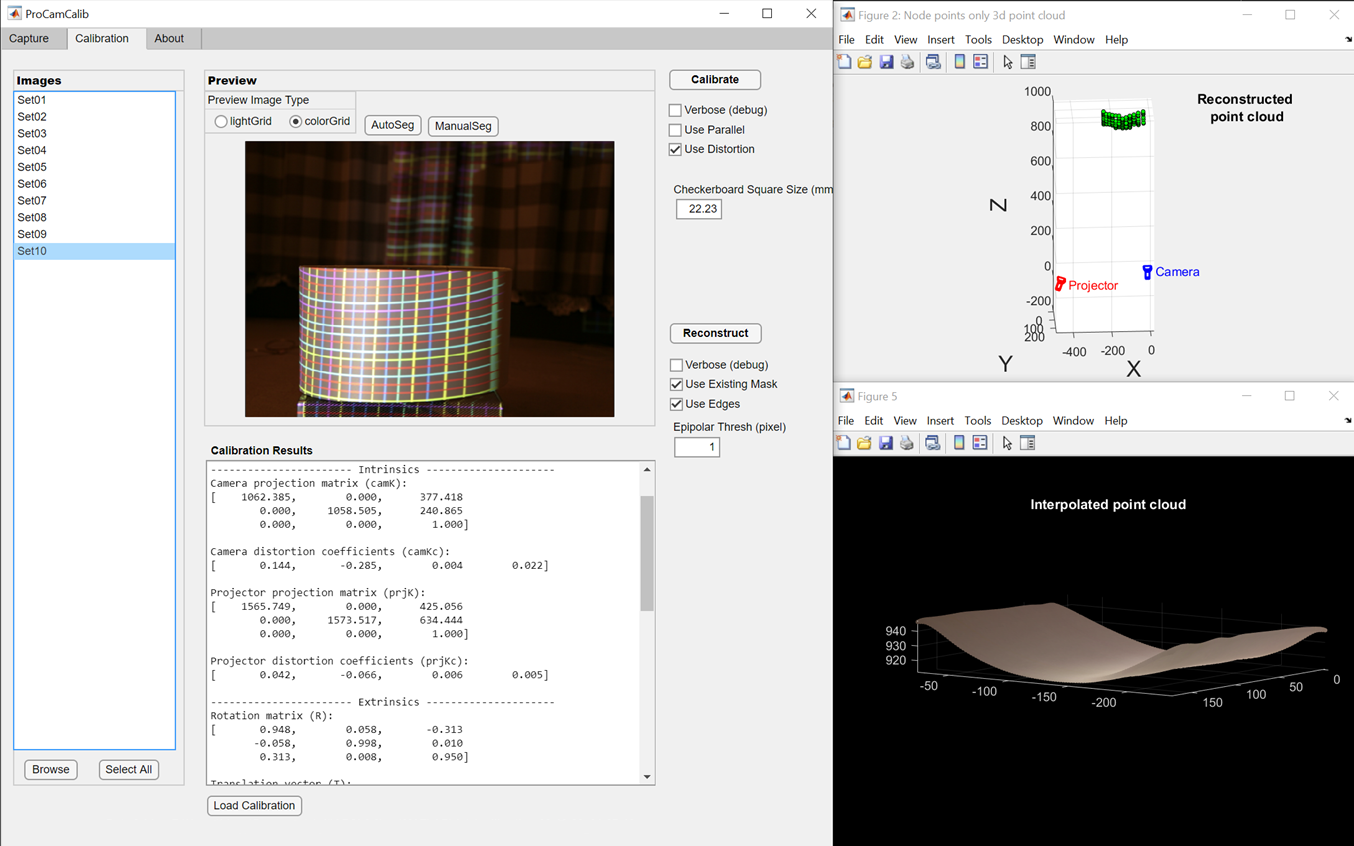Click Save Figure icon in Figure 2 toolbar
The width and height of the screenshot is (1354, 846).
(x=886, y=62)
